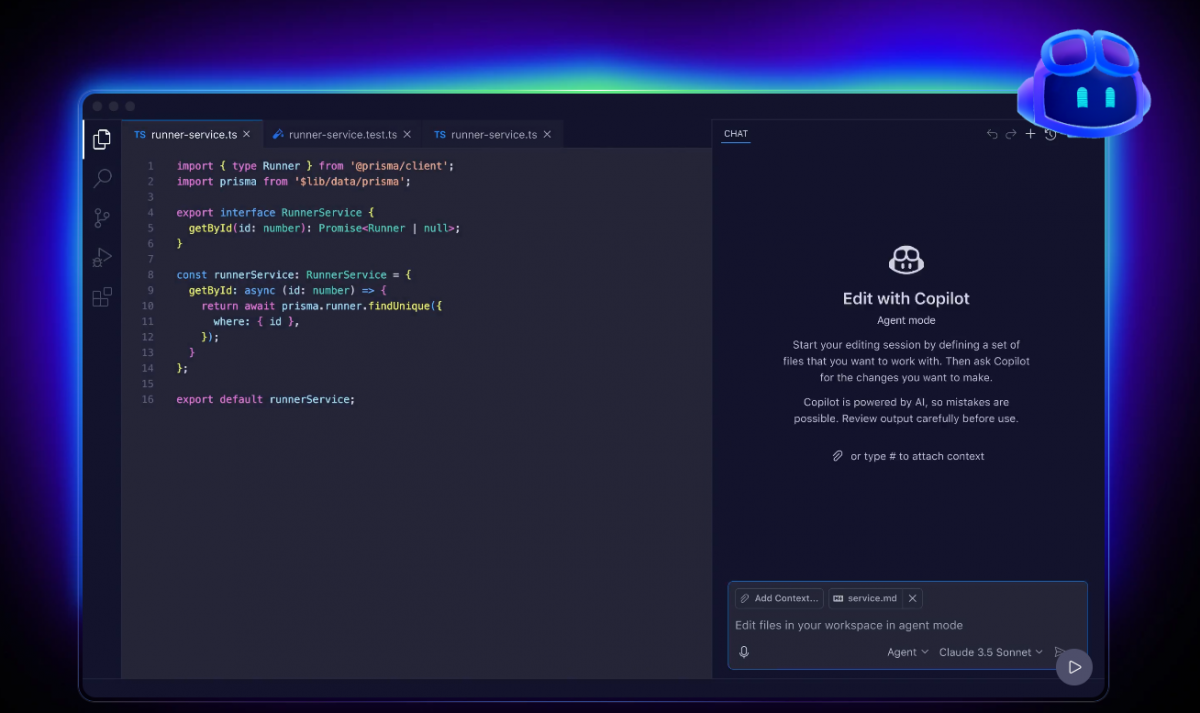Click 'prisma.runner.findUnique' call in code
The width and height of the screenshot is (1200, 713).
[x=358, y=306]
